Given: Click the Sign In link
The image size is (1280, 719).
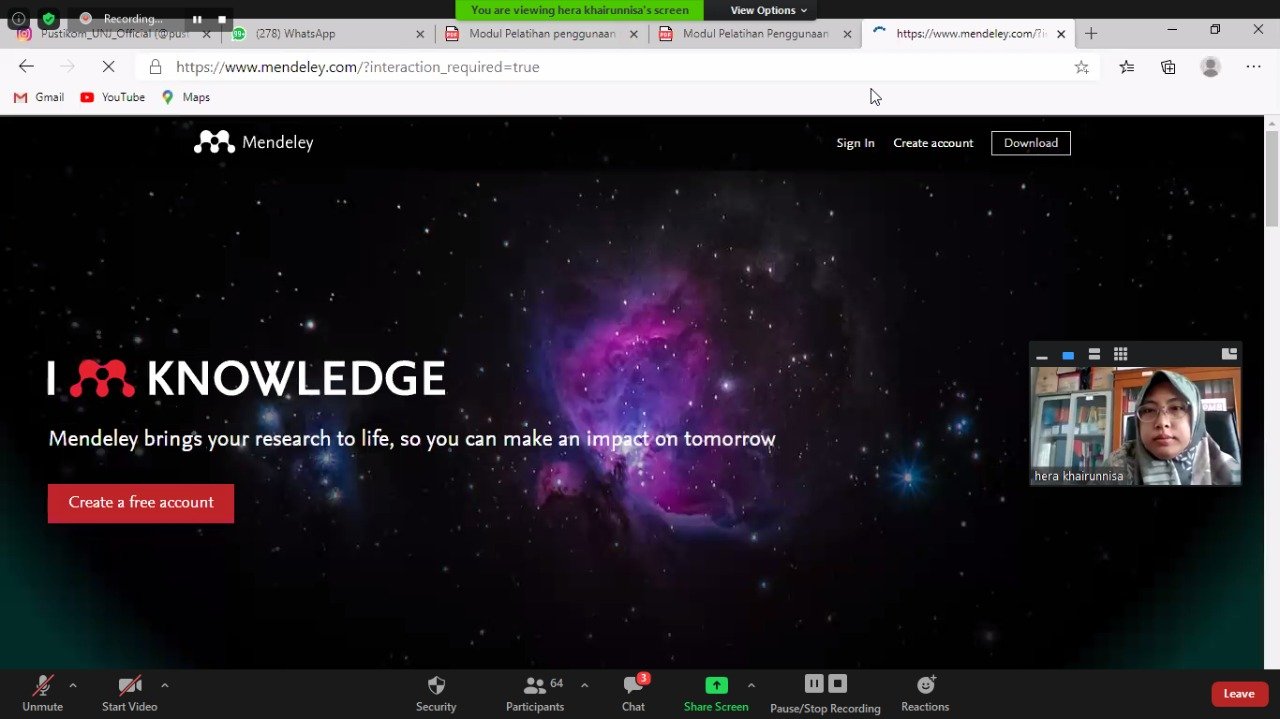Looking at the screenshot, I should 855,143.
